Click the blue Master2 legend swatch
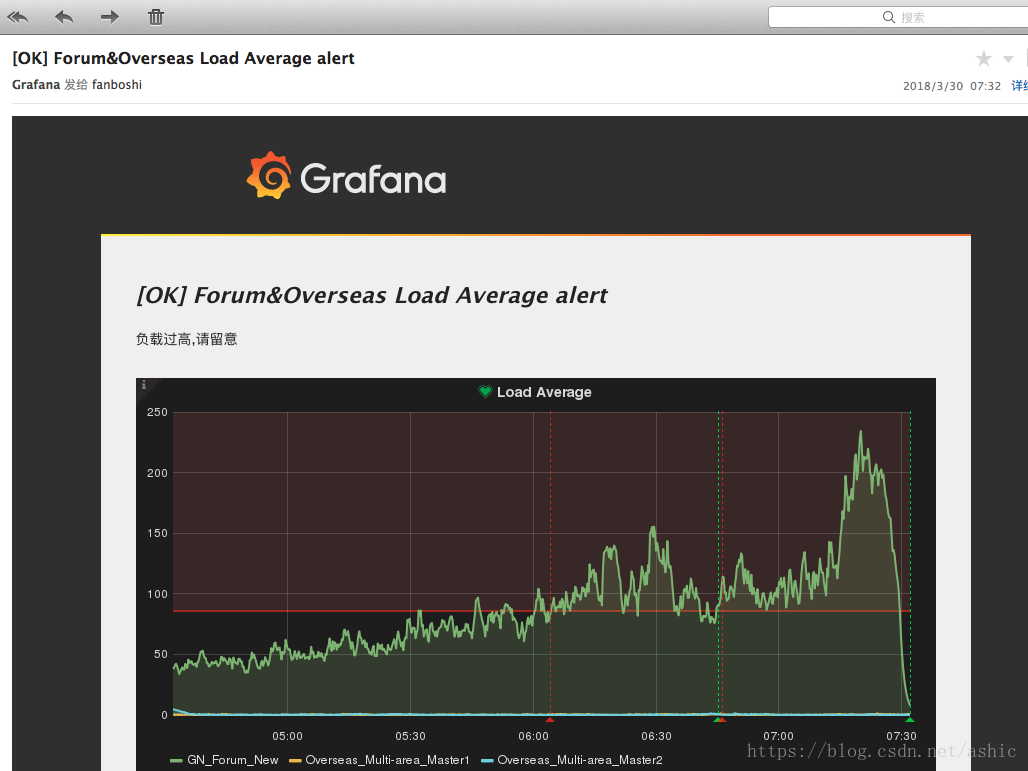This screenshot has height=771, width=1028. pos(487,761)
